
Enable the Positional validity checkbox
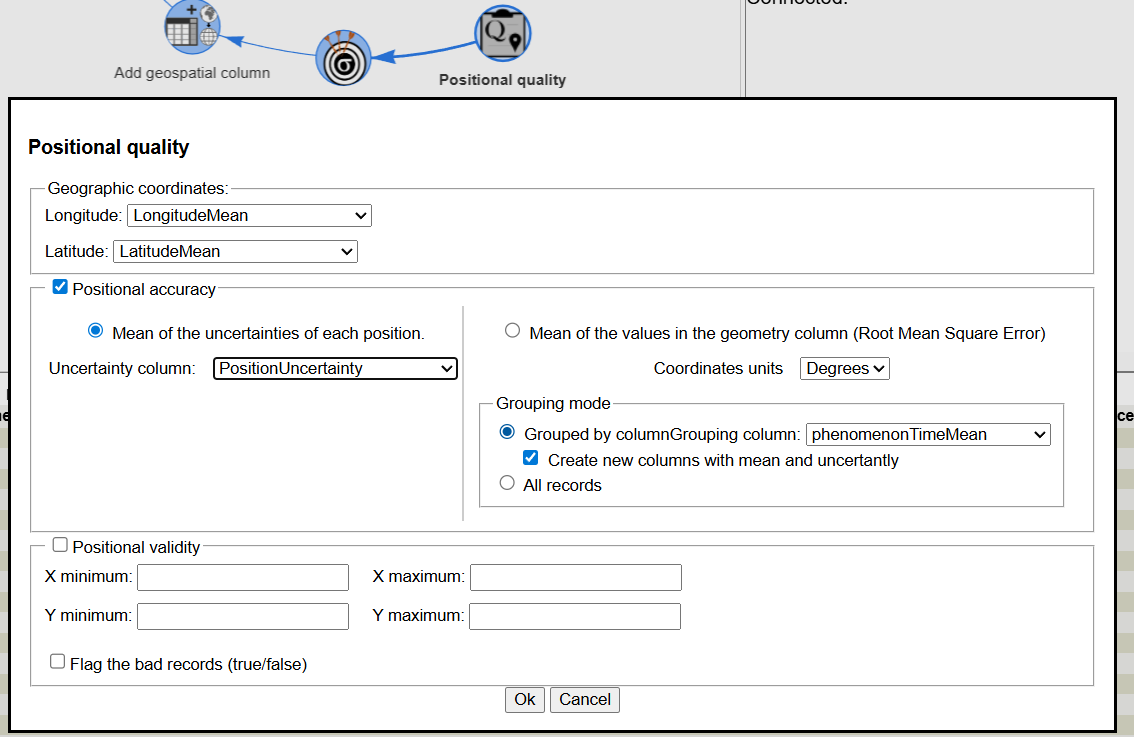pyautogui.click(x=60, y=546)
